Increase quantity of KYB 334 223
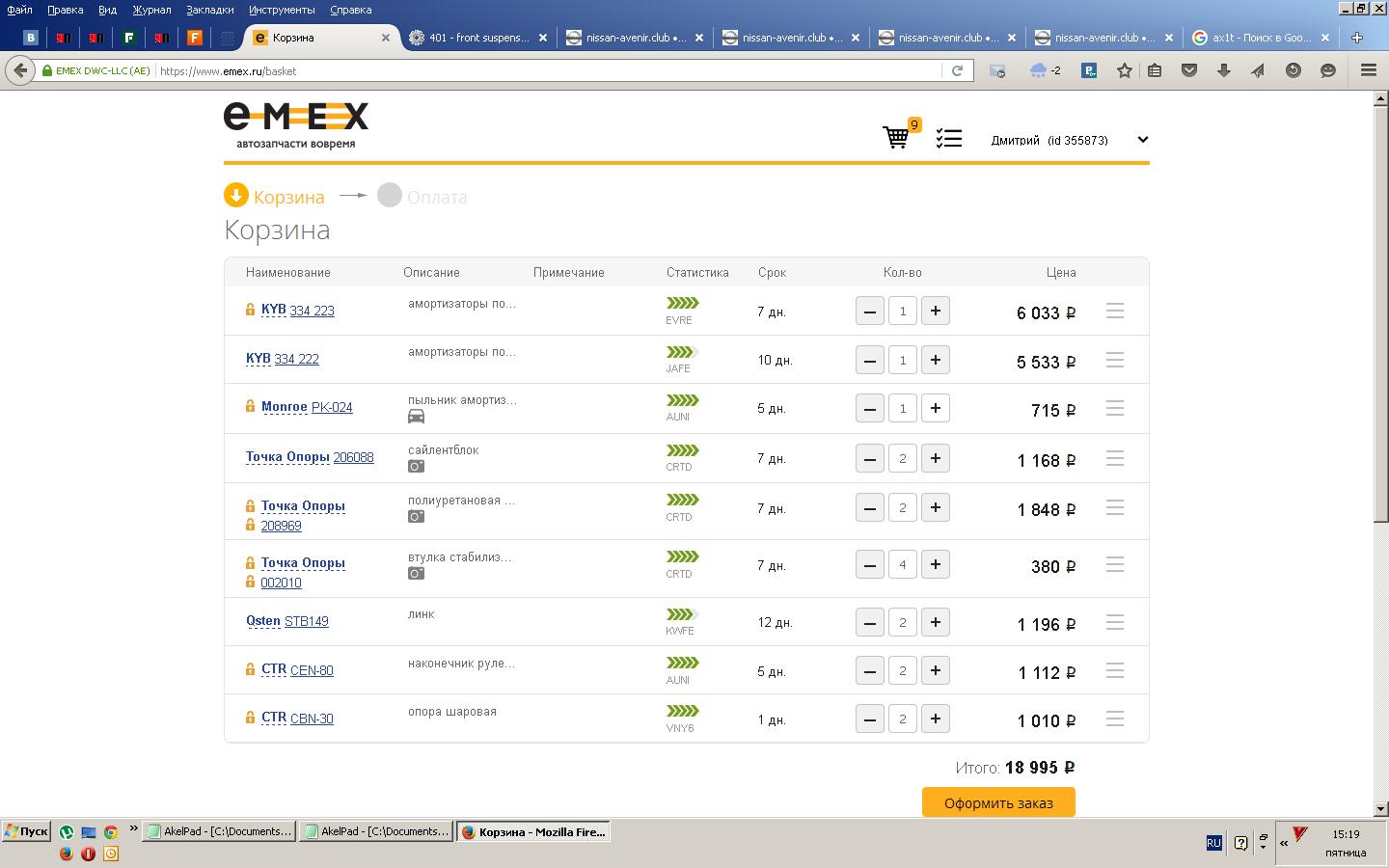1389x868 pixels. [x=936, y=311]
